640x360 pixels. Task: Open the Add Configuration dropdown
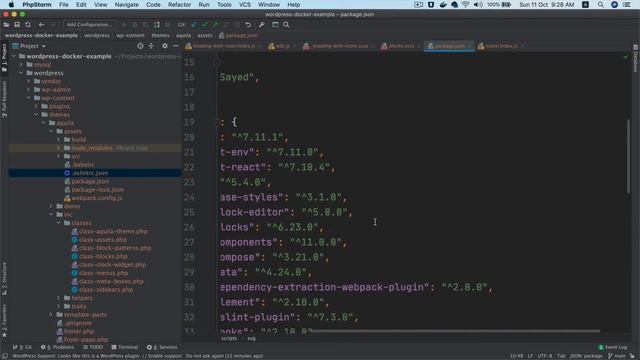89,25
